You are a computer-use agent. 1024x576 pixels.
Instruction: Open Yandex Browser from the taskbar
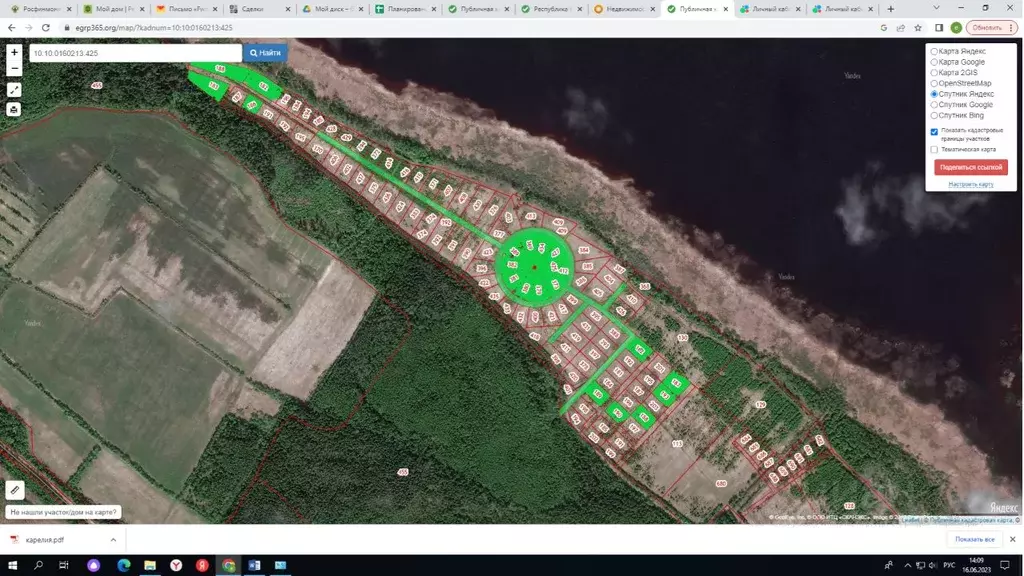click(176, 565)
